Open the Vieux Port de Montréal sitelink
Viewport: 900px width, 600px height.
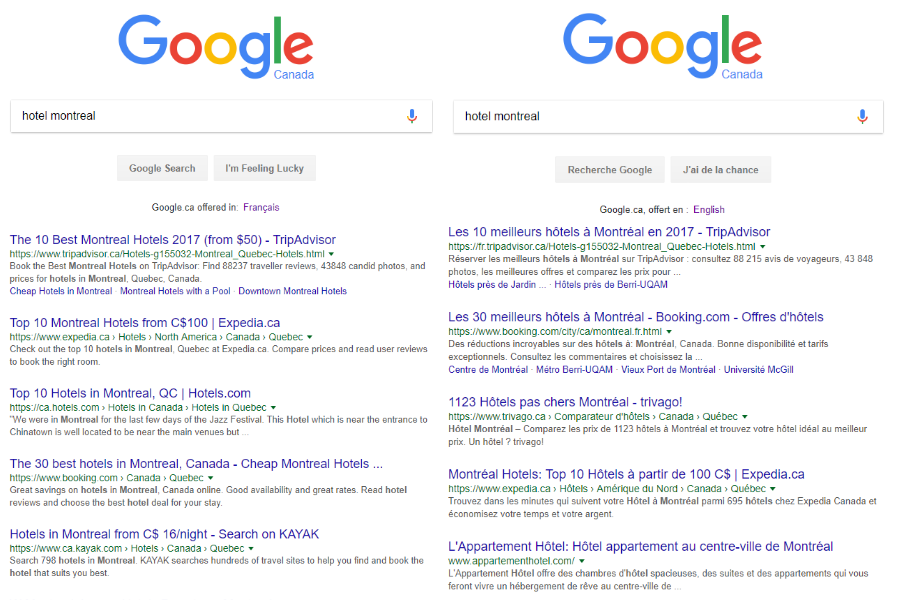tap(666, 368)
